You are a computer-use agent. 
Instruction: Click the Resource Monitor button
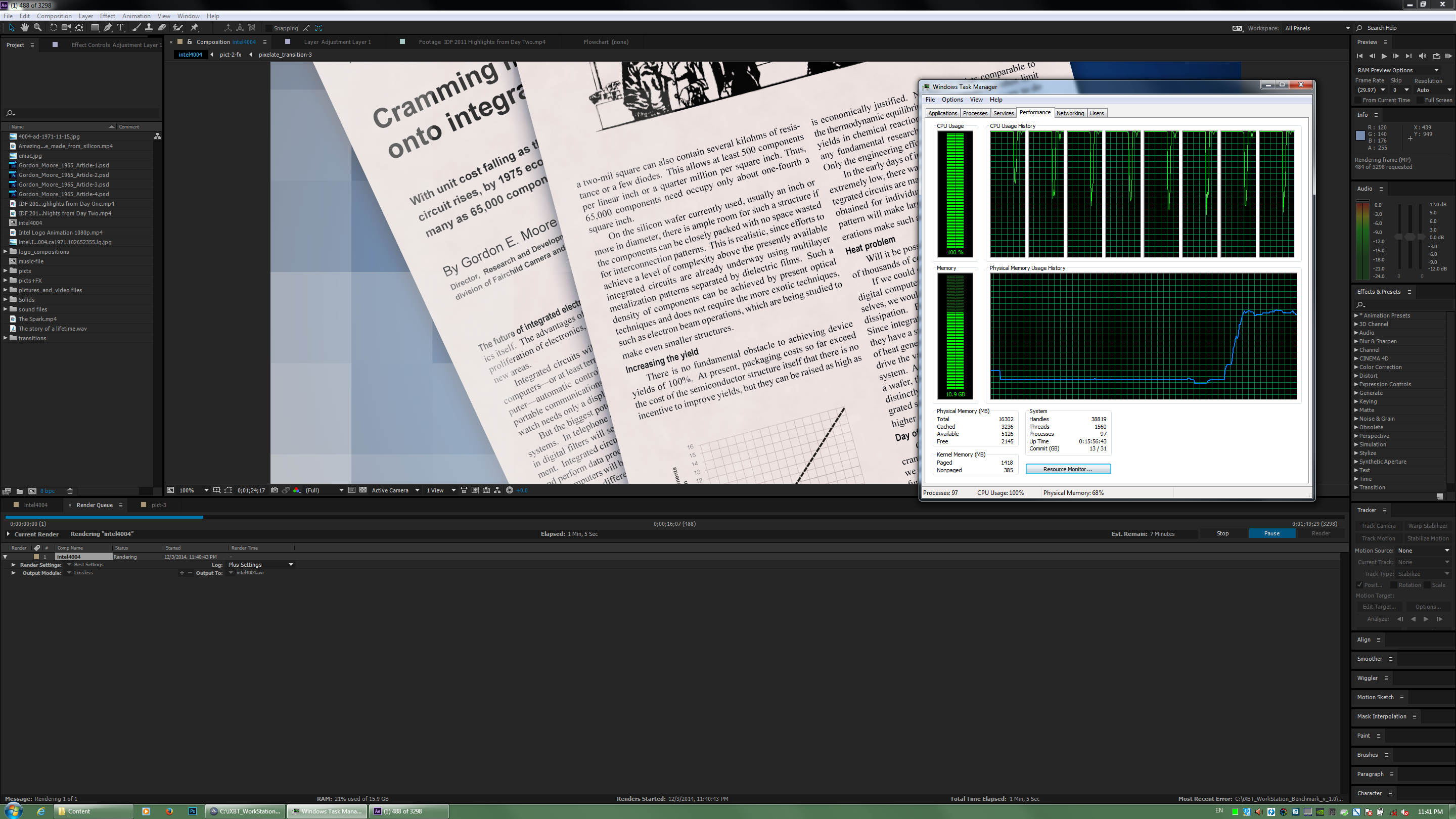tap(1068, 469)
